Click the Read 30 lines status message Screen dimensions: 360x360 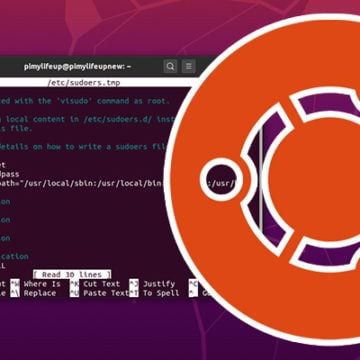pyautogui.click(x=72, y=275)
